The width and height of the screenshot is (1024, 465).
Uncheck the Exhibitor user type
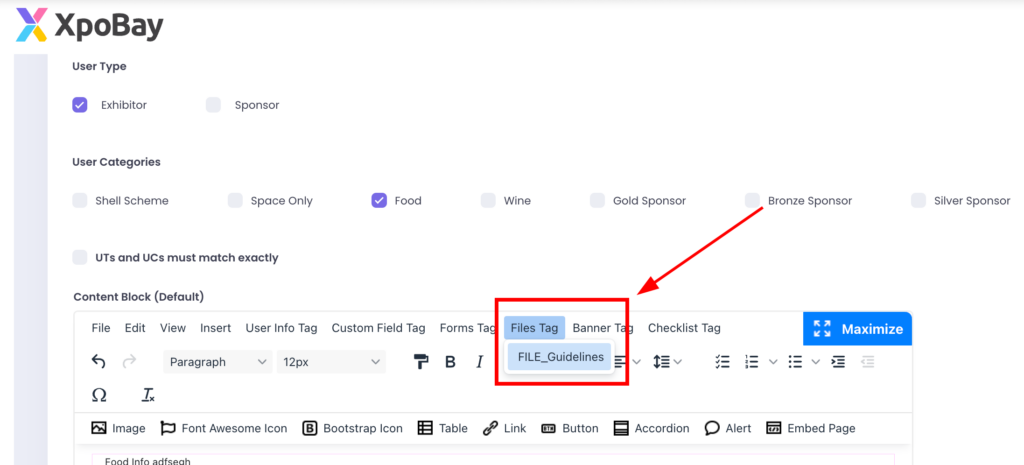pyautogui.click(x=80, y=105)
